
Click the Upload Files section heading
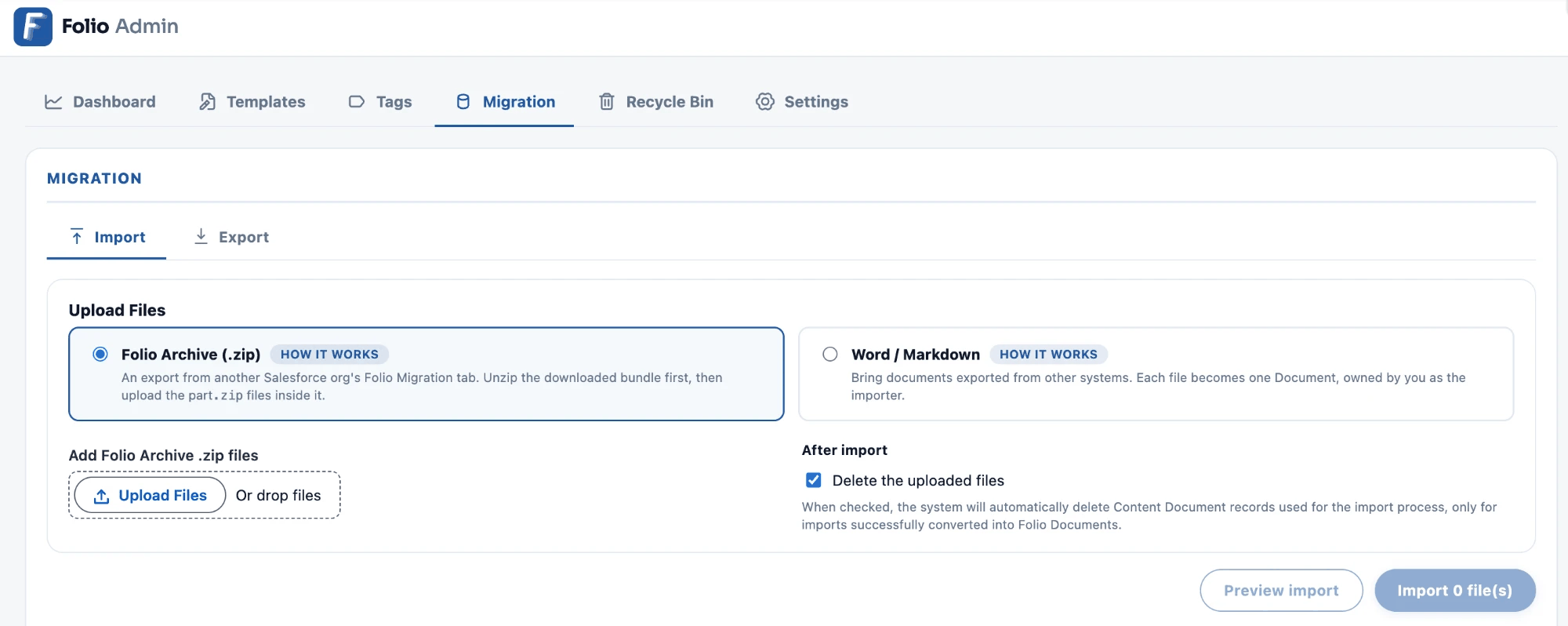pyautogui.click(x=117, y=310)
